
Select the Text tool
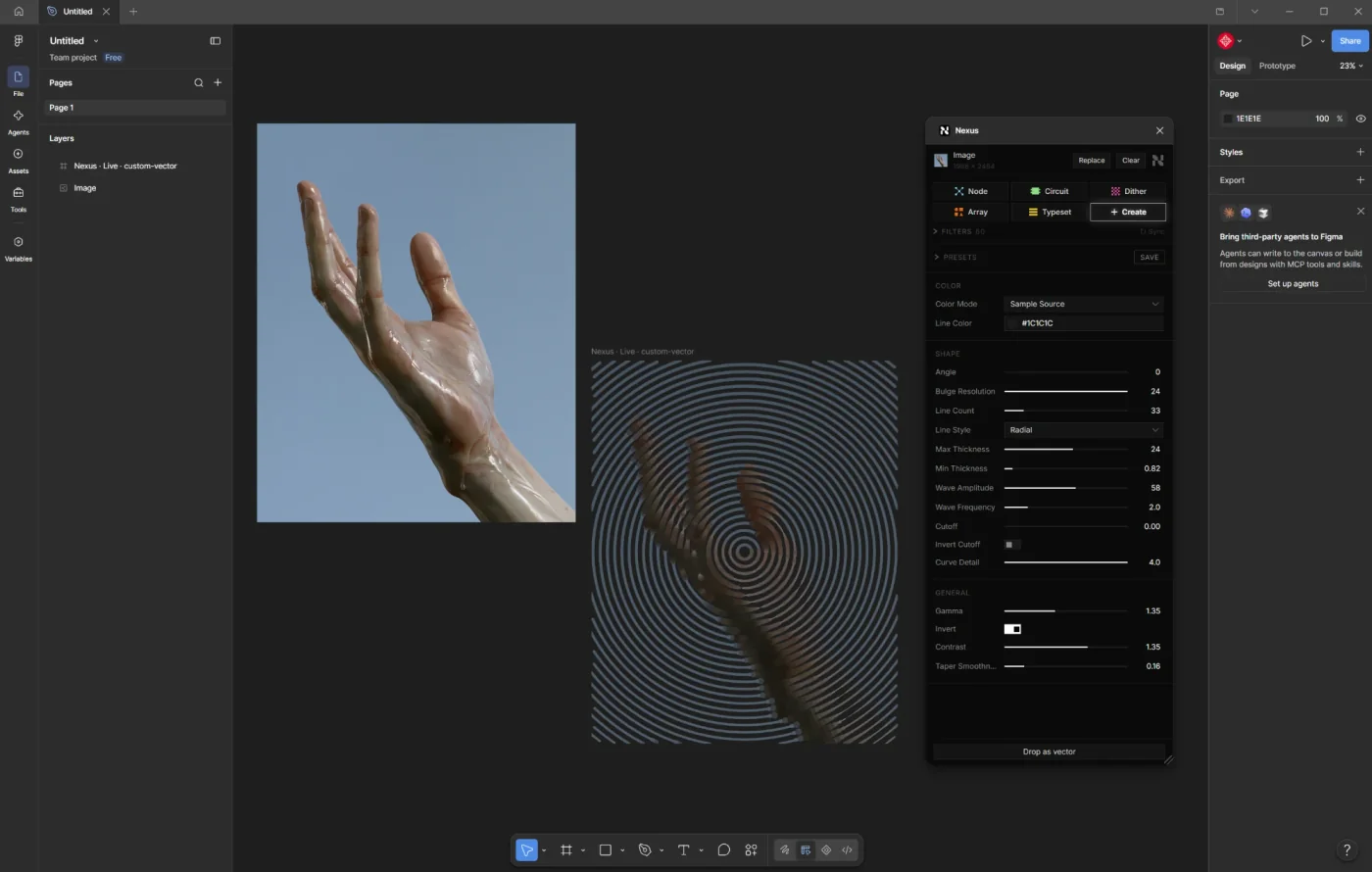pos(683,849)
